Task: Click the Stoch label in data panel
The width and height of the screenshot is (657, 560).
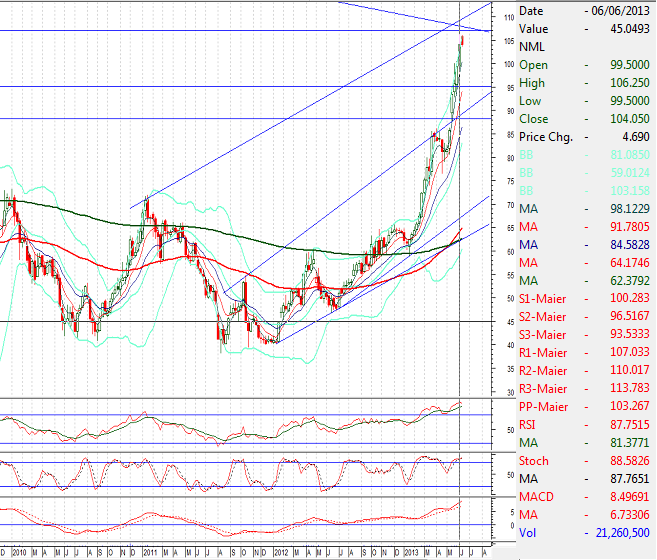Action: pos(534,461)
